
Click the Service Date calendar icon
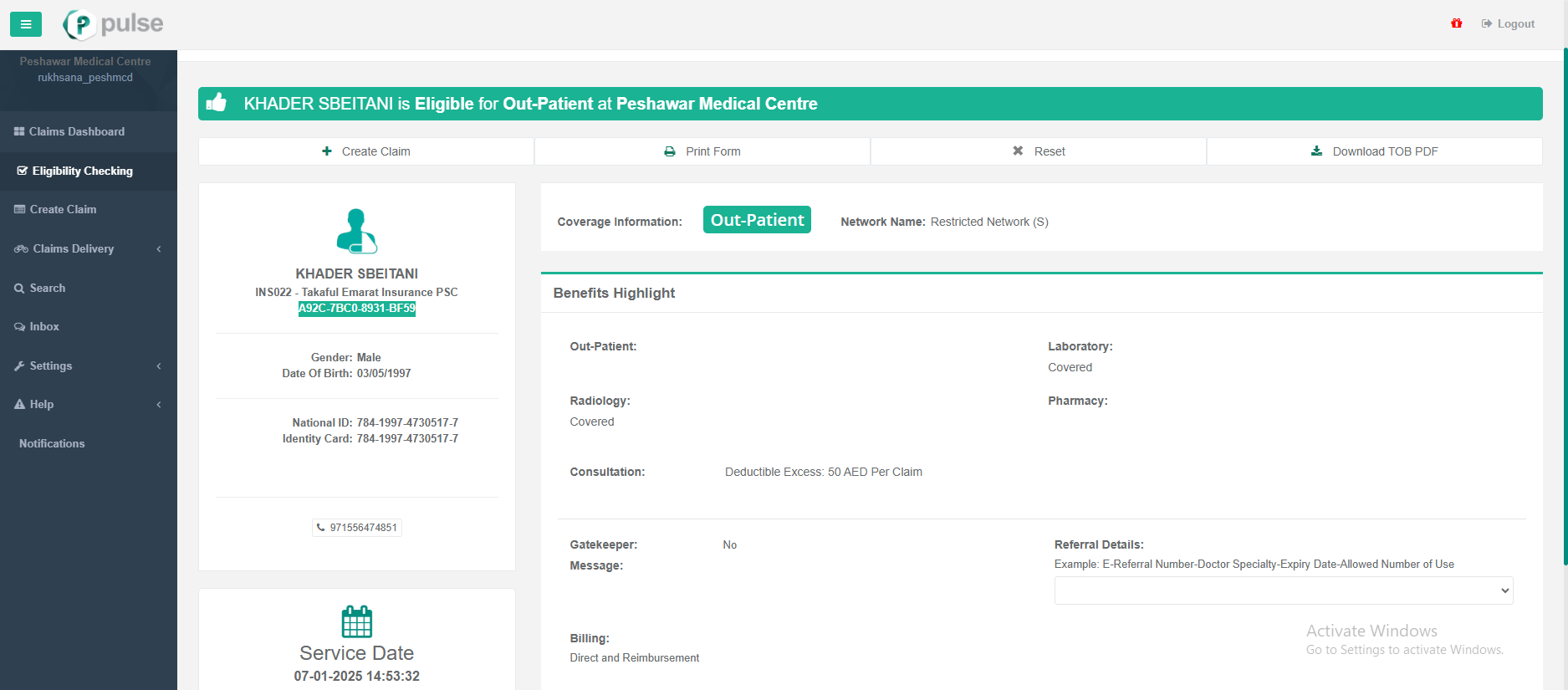[356, 621]
